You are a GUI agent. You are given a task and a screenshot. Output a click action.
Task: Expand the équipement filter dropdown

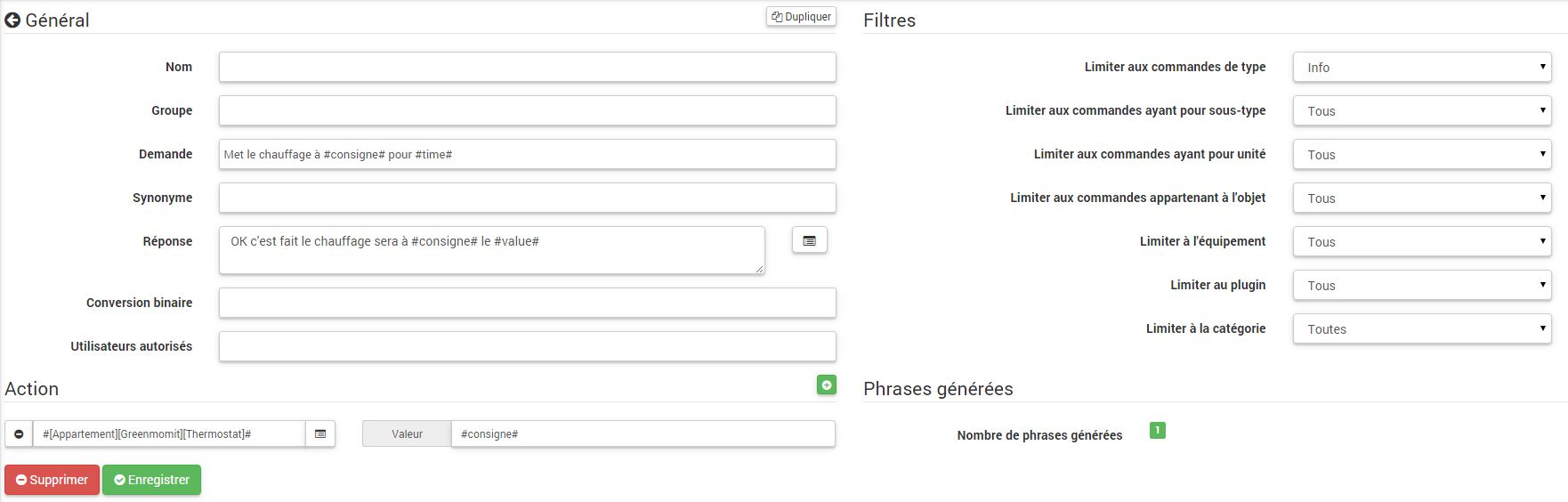pyautogui.click(x=1421, y=242)
